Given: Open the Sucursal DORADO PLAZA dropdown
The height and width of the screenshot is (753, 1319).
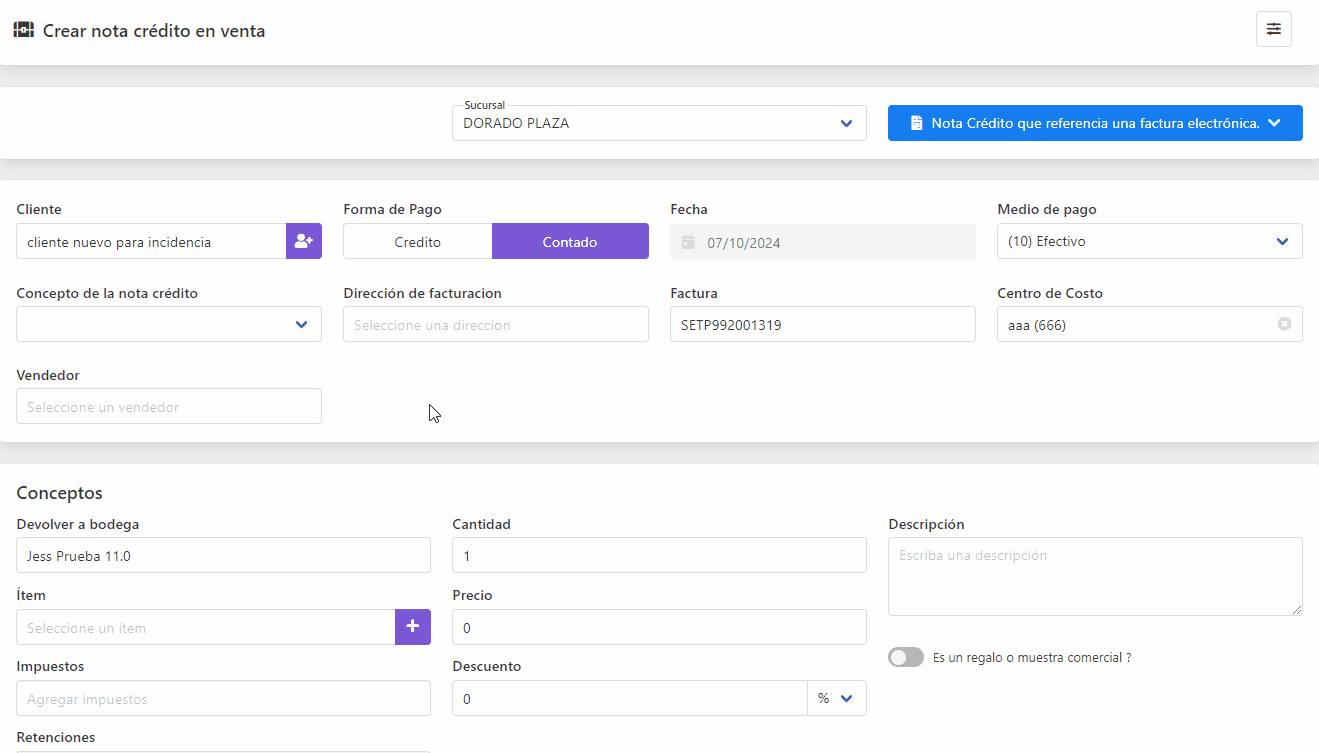Looking at the screenshot, I should 659,123.
